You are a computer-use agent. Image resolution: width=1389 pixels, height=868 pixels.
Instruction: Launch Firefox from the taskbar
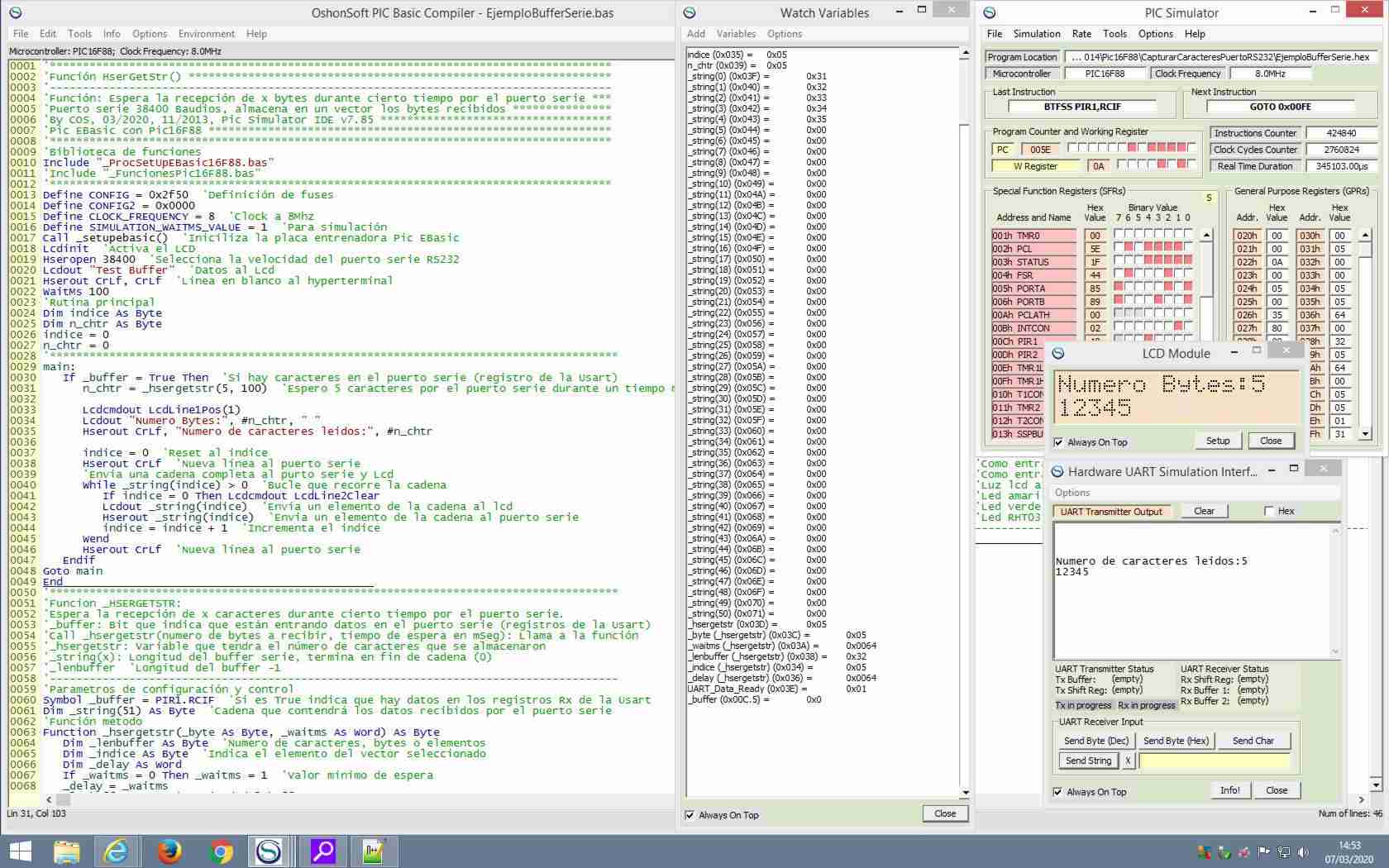point(169,851)
